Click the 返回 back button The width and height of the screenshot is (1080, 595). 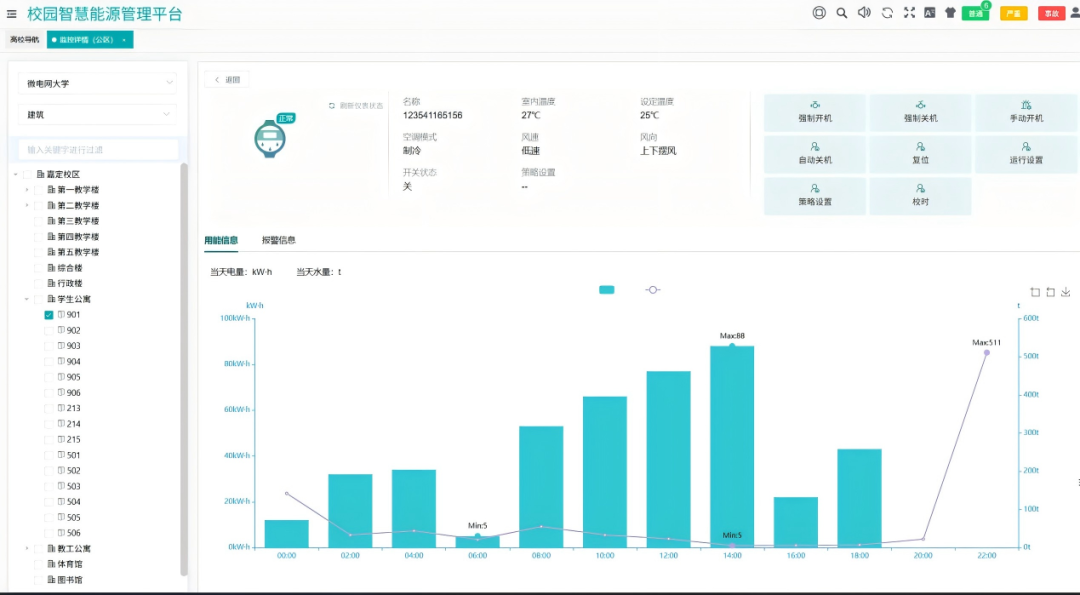click(x=227, y=80)
